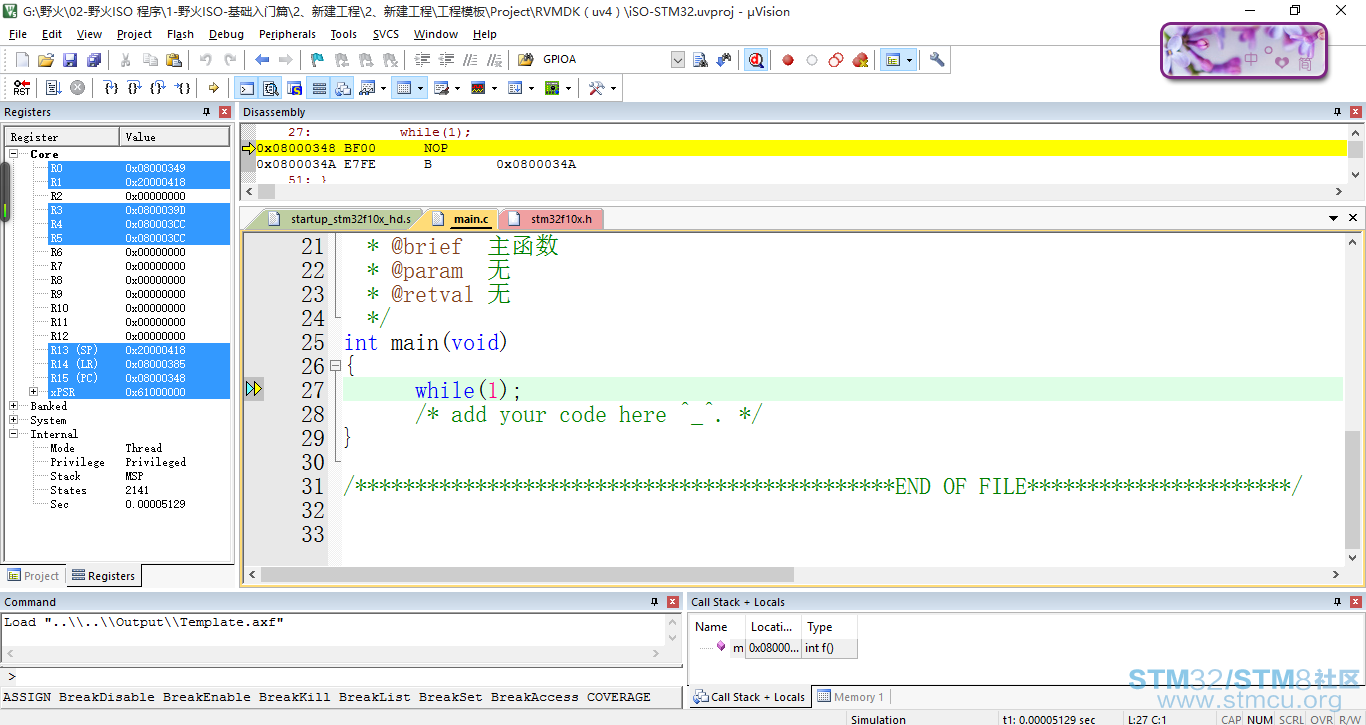Switch to the Project panel tab
1366x725 pixels.
pos(34,575)
